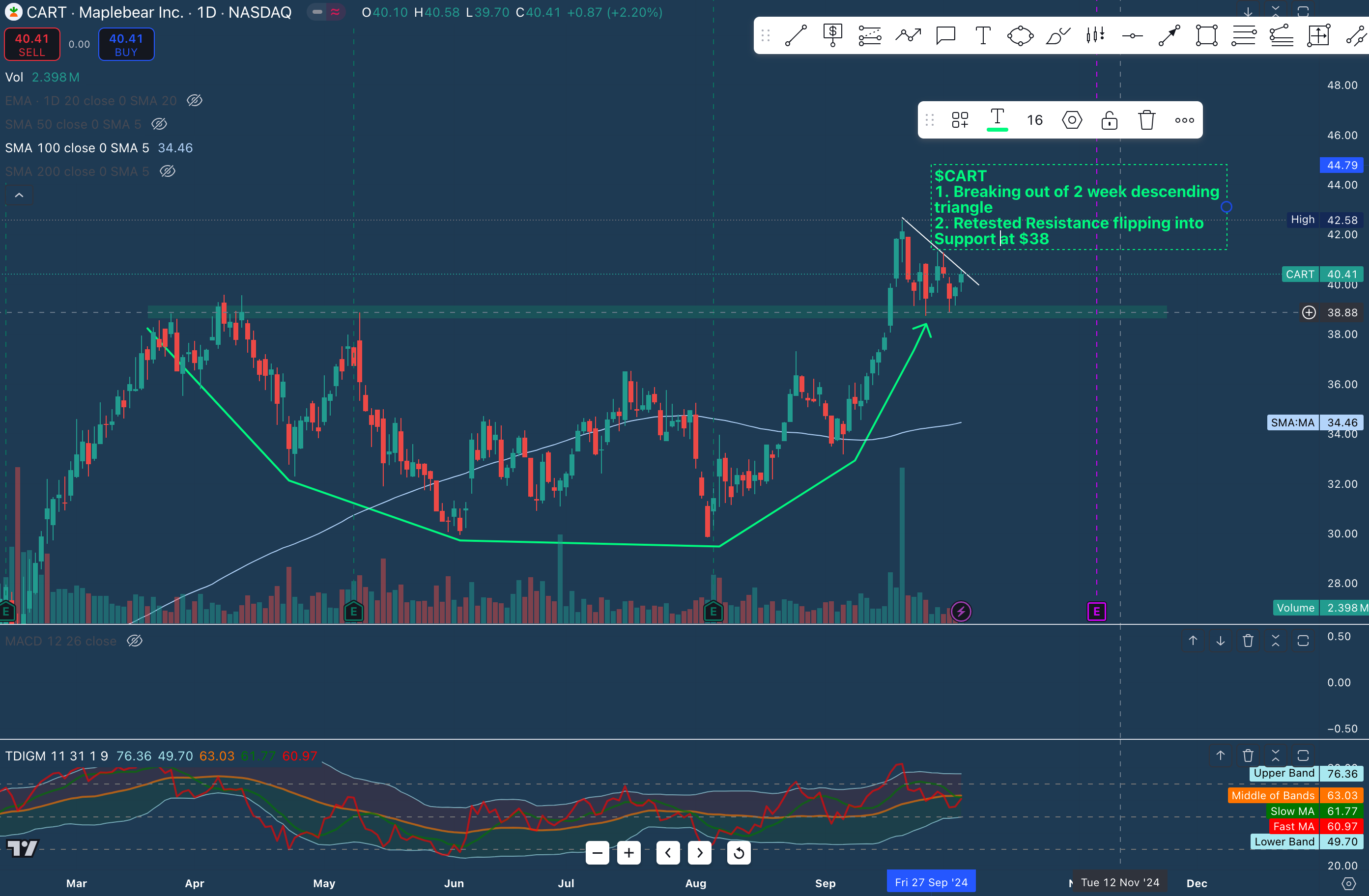
Task: Select the Fib retracement tool
Action: pyautogui.click(x=870, y=36)
